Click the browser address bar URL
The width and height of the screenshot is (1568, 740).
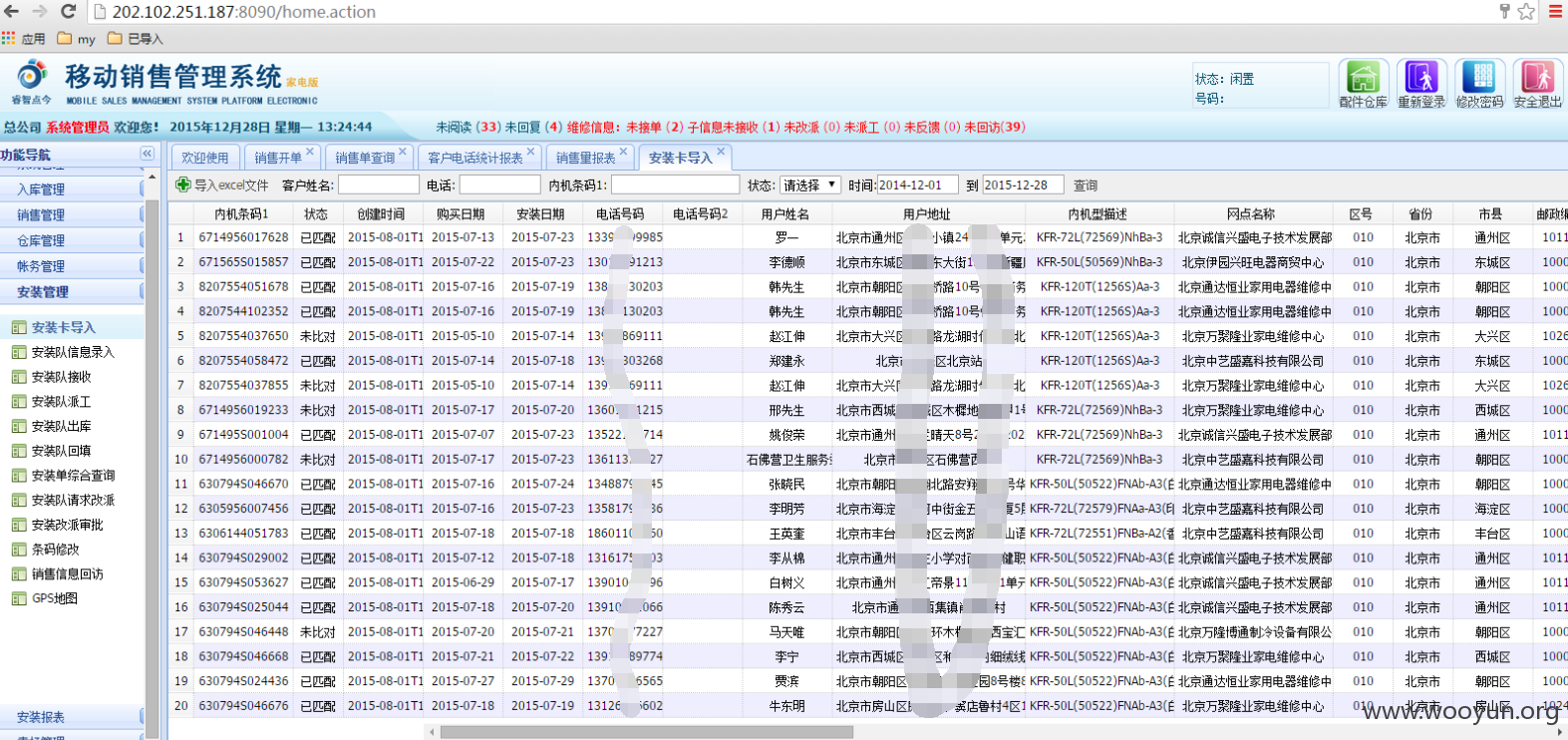point(243,12)
